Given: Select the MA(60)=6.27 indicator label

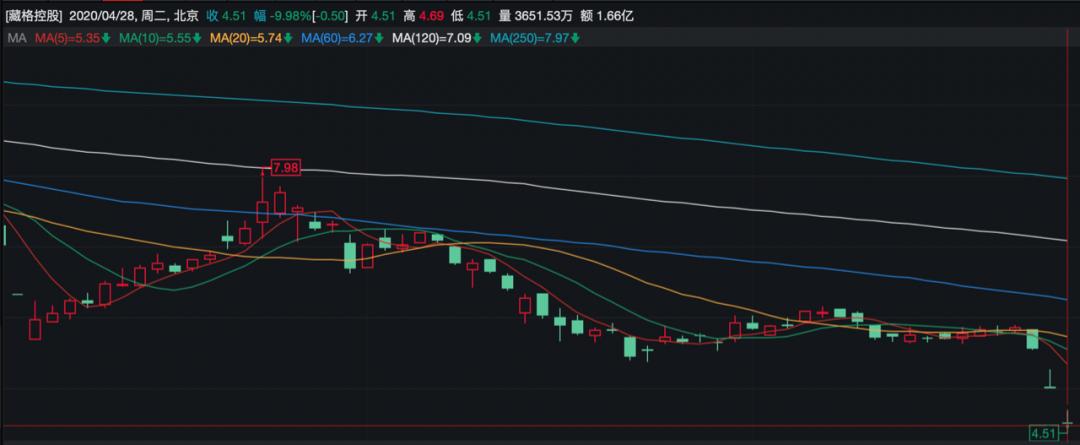Looking at the screenshot, I should [338, 39].
